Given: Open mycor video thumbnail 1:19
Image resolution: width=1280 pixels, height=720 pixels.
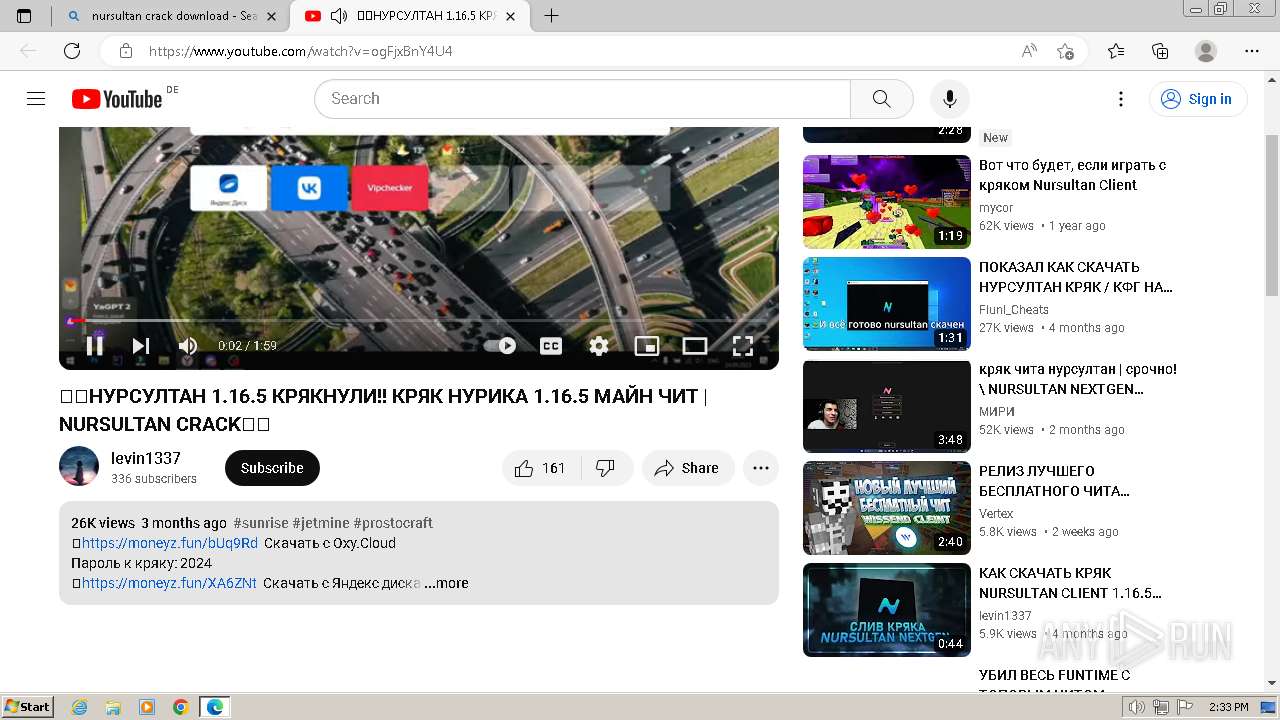Looking at the screenshot, I should tap(887, 202).
